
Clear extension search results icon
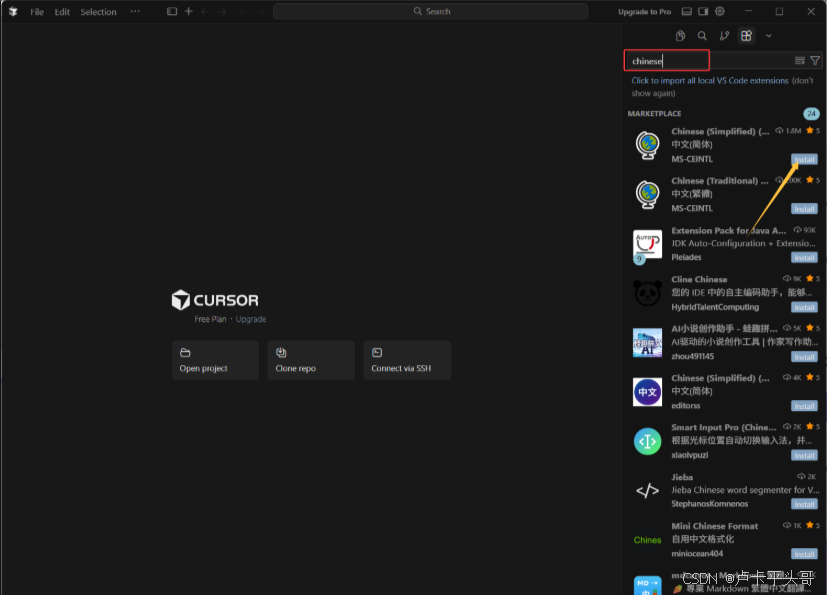(x=800, y=61)
